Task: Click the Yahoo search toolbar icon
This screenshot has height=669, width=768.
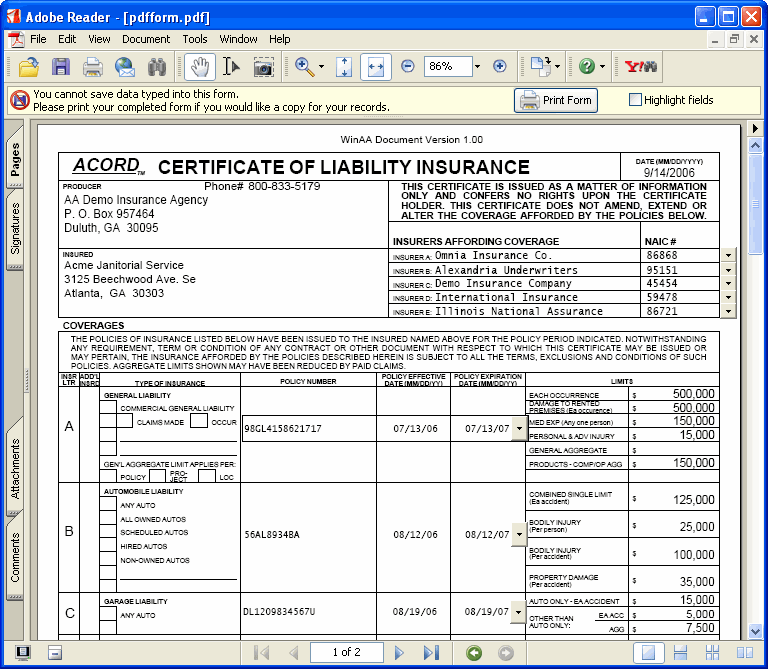Action: [x=641, y=67]
